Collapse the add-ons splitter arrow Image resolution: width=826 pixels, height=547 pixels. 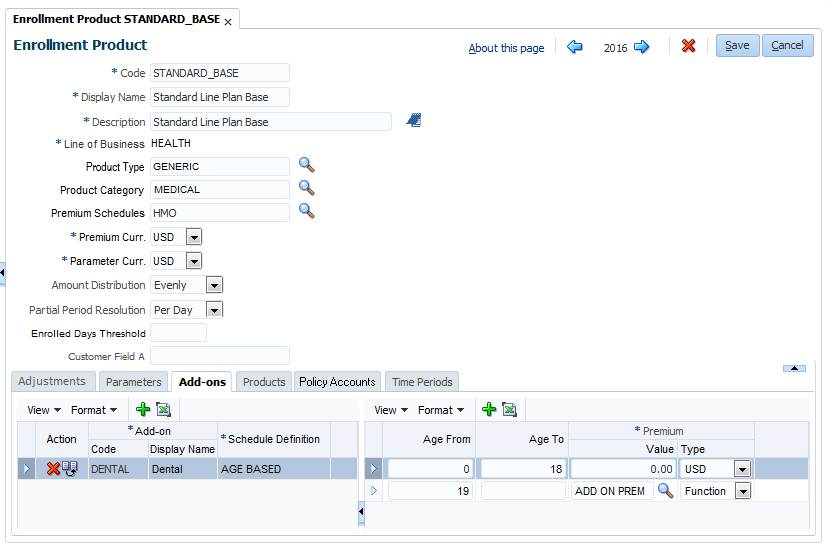(361, 511)
